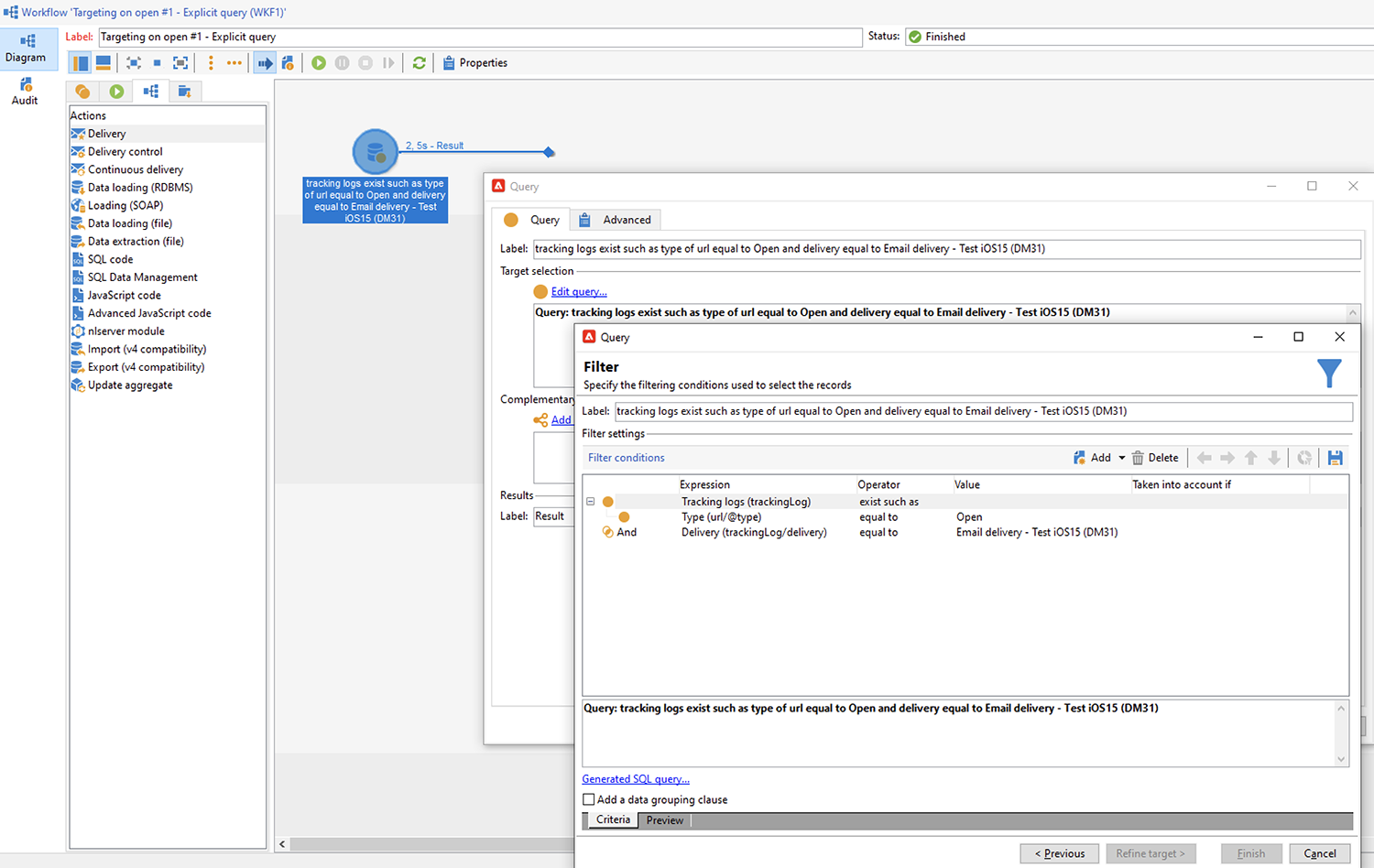The height and width of the screenshot is (868, 1374).
Task: Open the Generated SQL query link
Action: [x=636, y=779]
